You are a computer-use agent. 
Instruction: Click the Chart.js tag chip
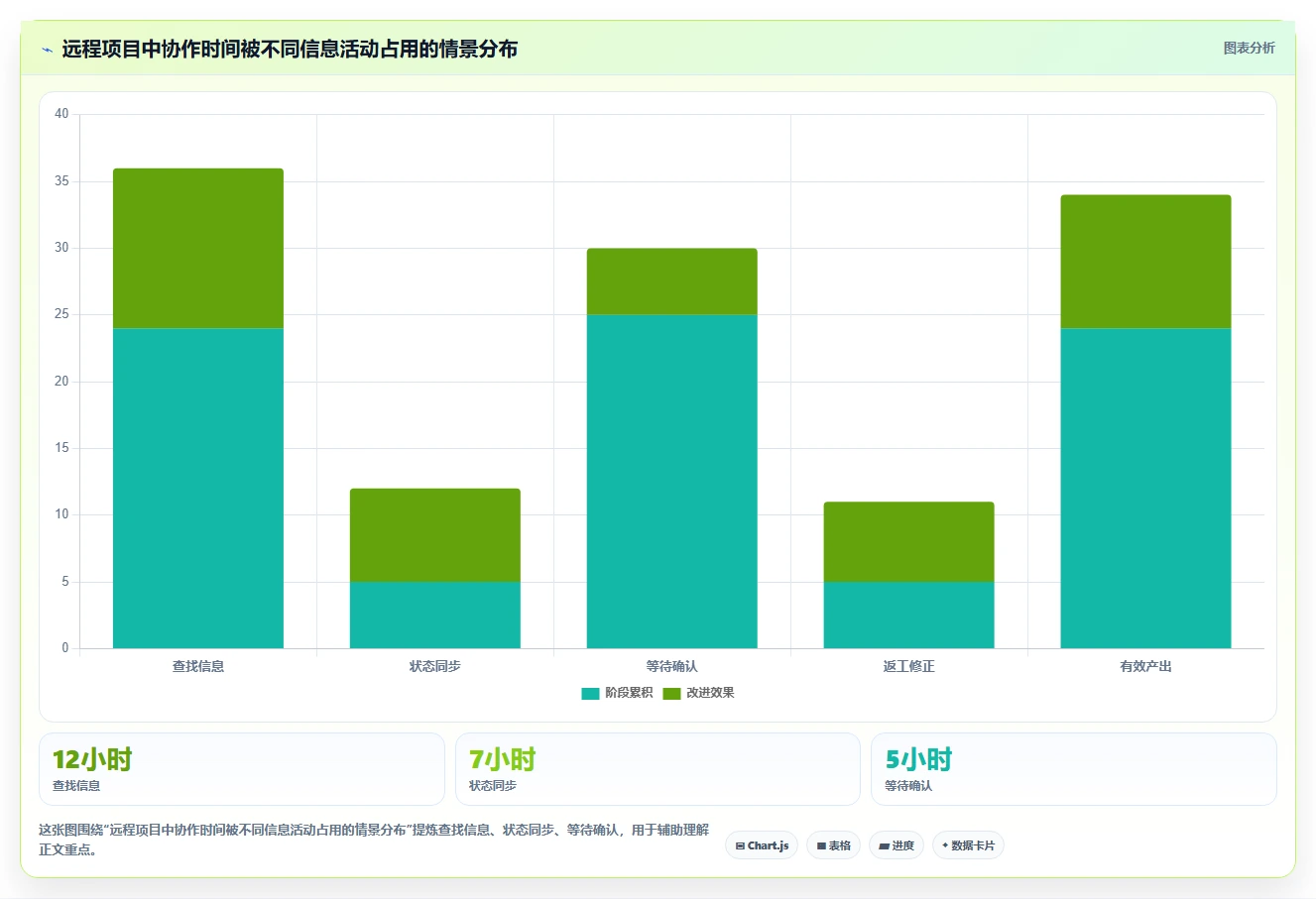[762, 845]
